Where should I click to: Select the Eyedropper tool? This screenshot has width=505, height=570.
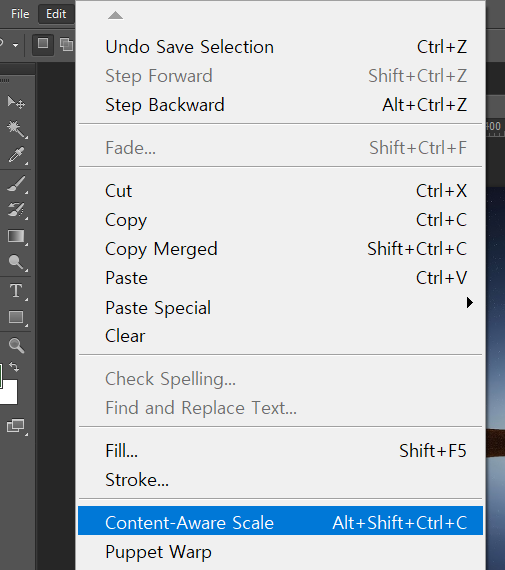coord(16,155)
